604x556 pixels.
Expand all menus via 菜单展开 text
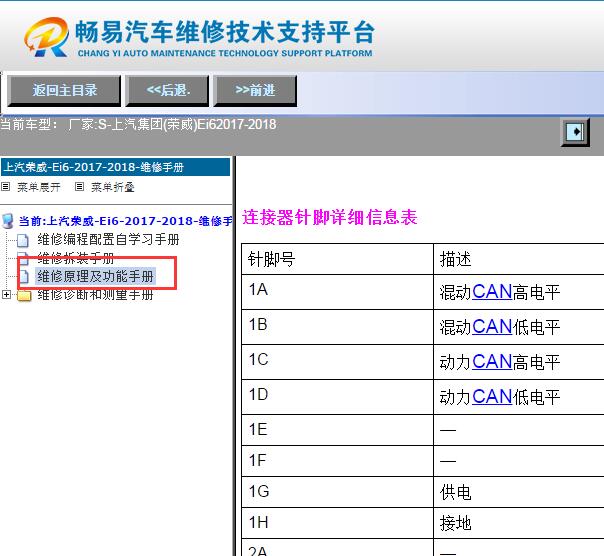click(x=39, y=187)
